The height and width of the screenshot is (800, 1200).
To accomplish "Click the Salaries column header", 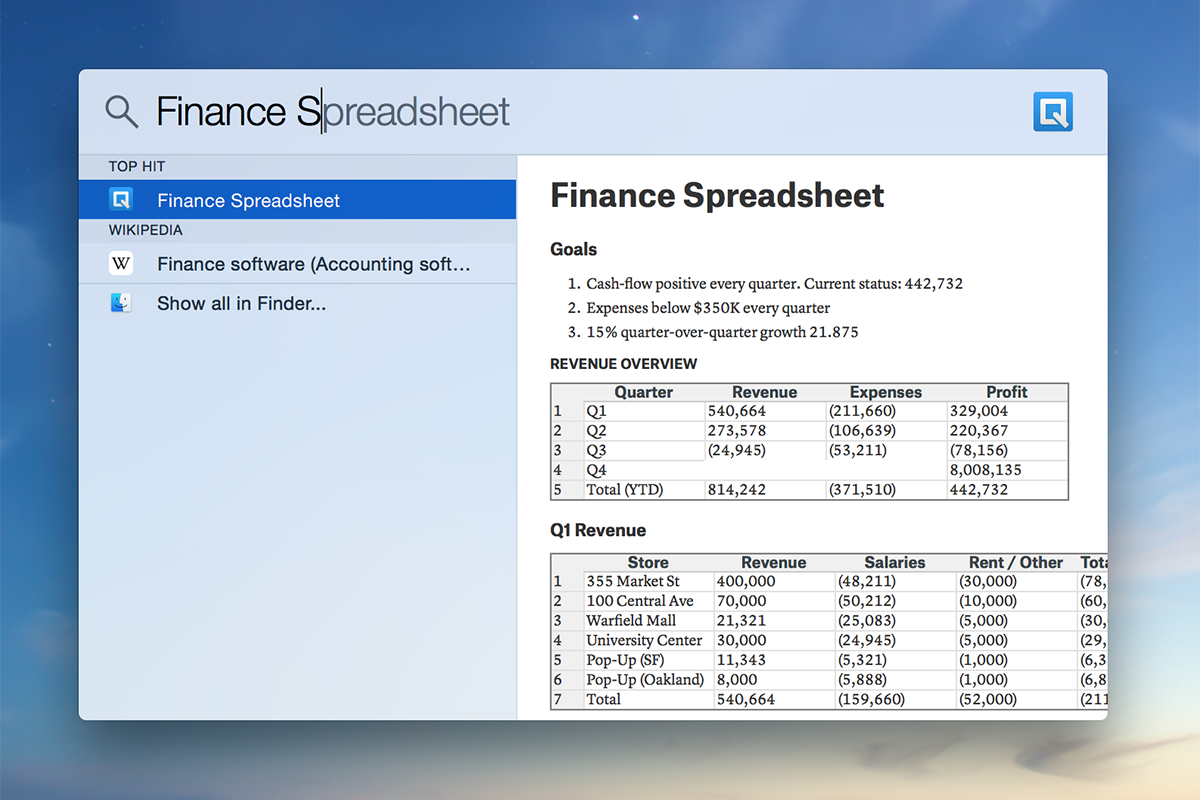I will pos(894,562).
